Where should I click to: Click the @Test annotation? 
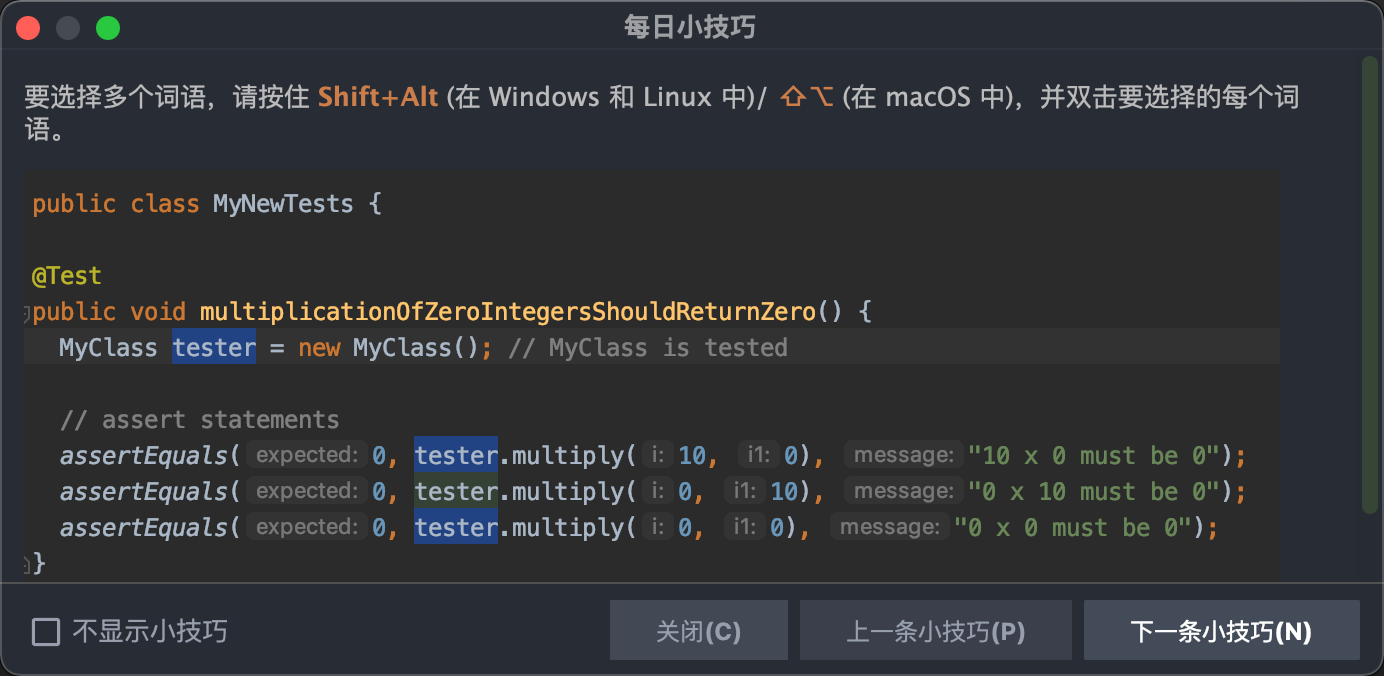click(x=67, y=276)
